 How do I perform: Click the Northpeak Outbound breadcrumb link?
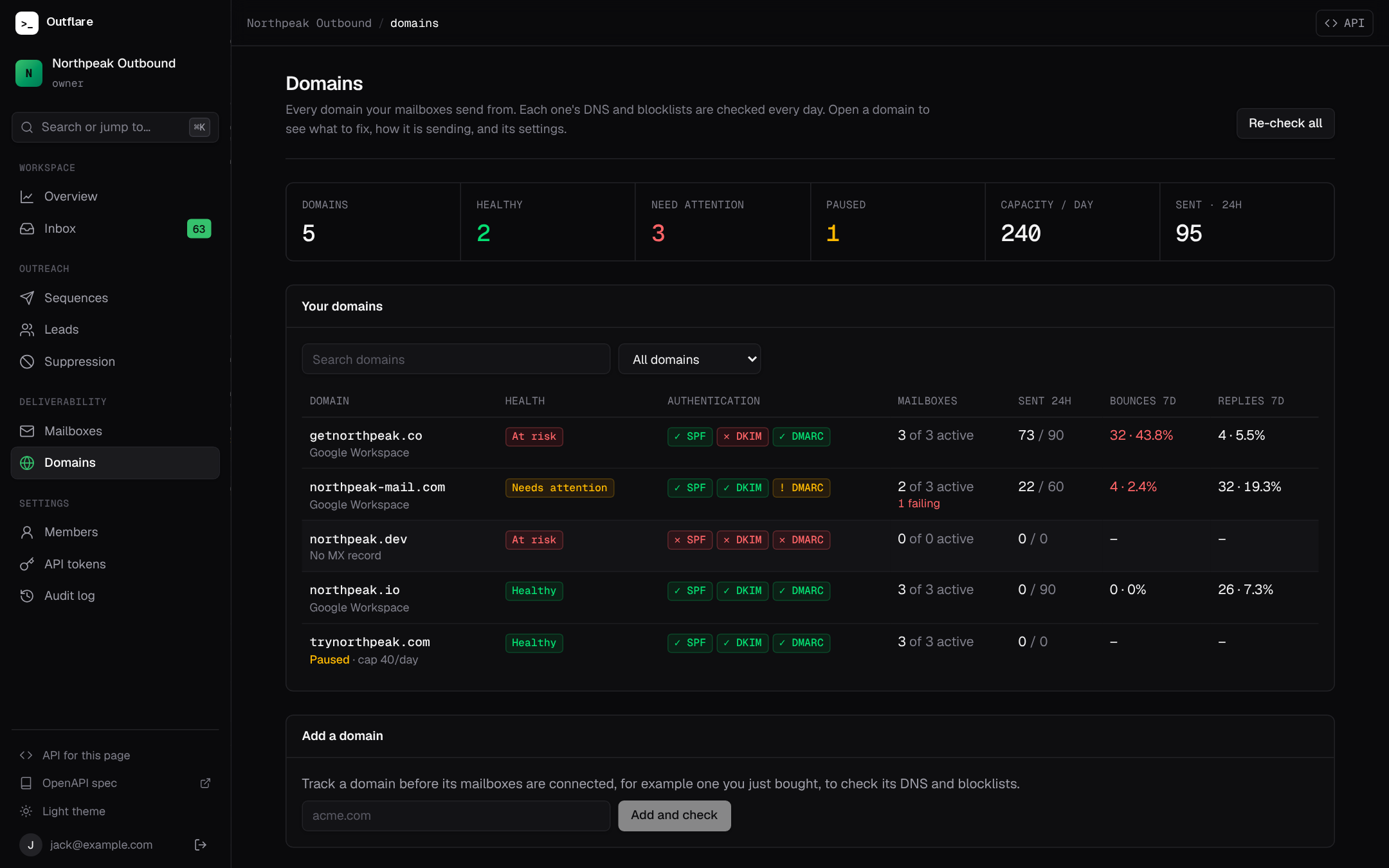(309, 23)
